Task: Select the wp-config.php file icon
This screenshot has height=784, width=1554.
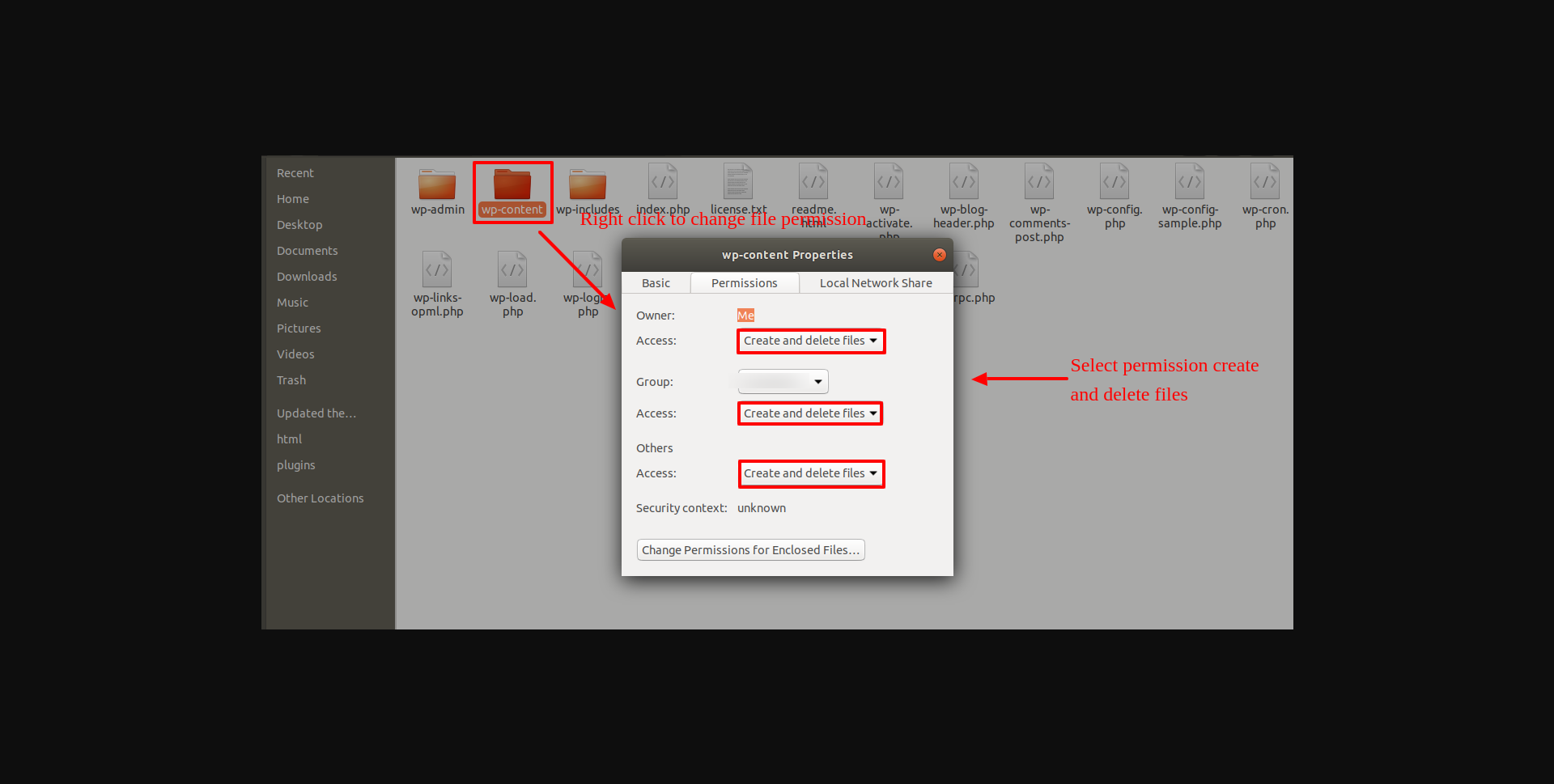Action: point(1115,181)
